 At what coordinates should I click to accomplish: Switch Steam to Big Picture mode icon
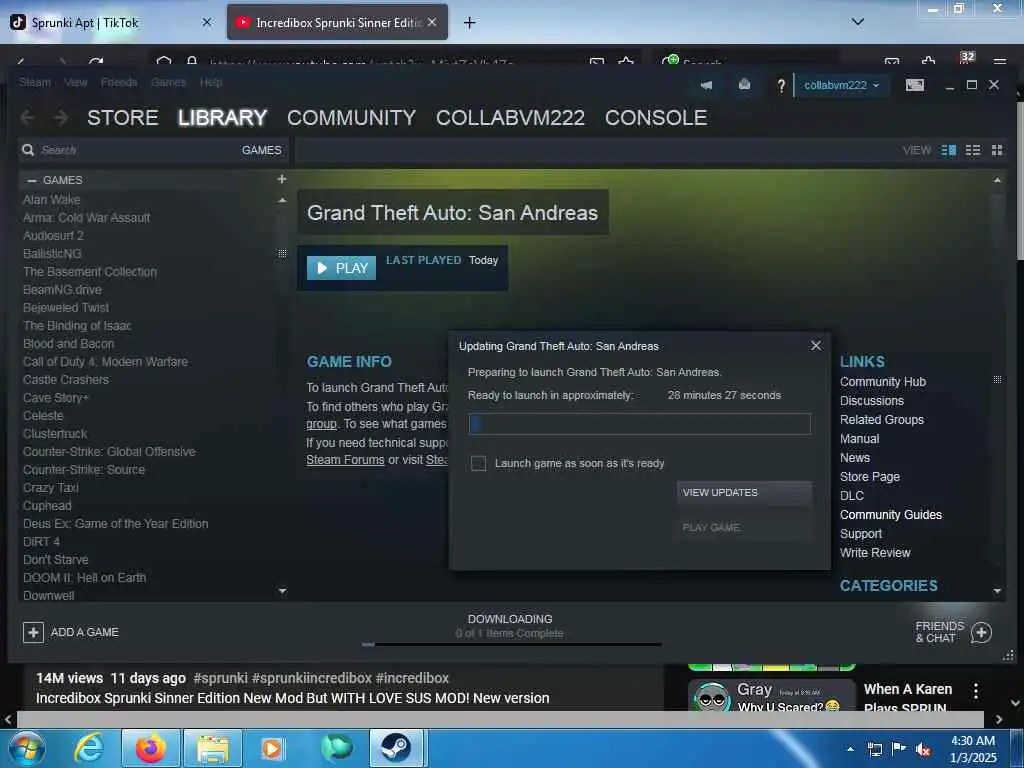pos(915,85)
